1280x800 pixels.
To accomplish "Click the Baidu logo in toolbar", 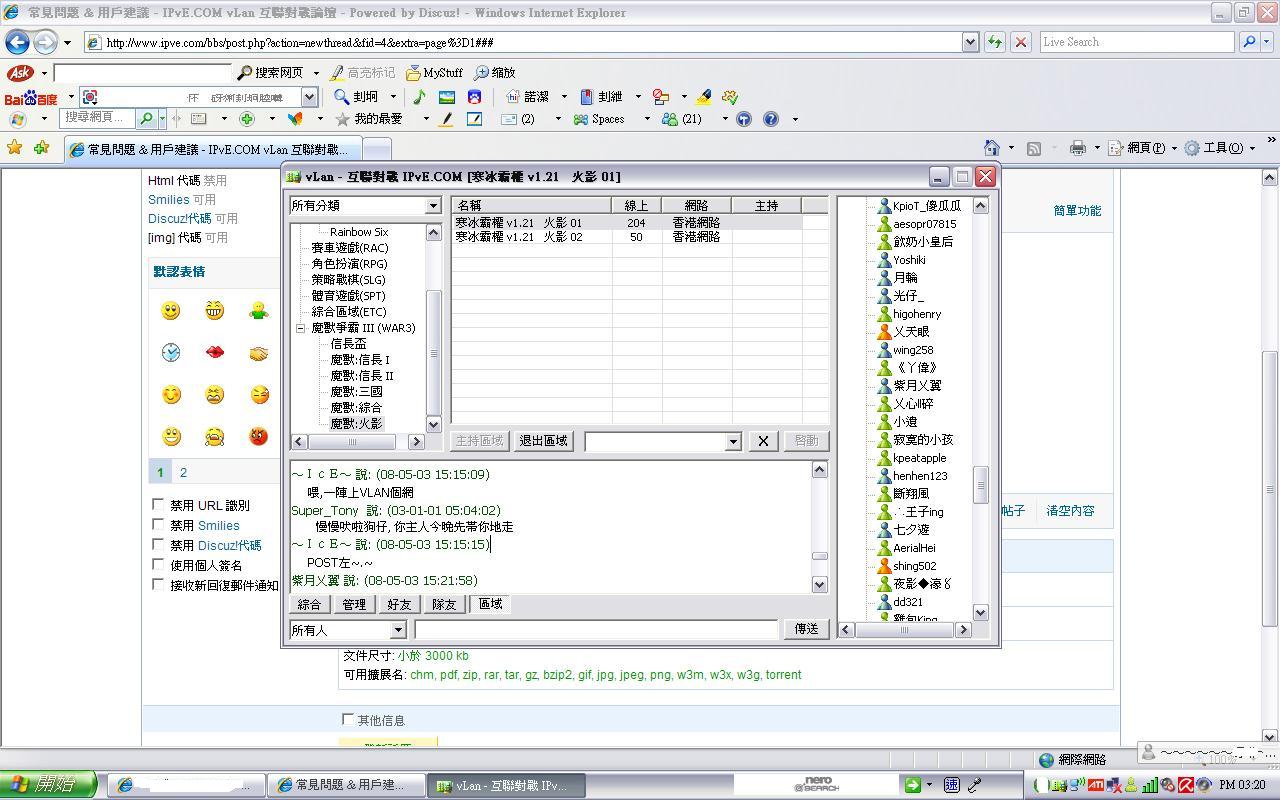I will pos(31,97).
